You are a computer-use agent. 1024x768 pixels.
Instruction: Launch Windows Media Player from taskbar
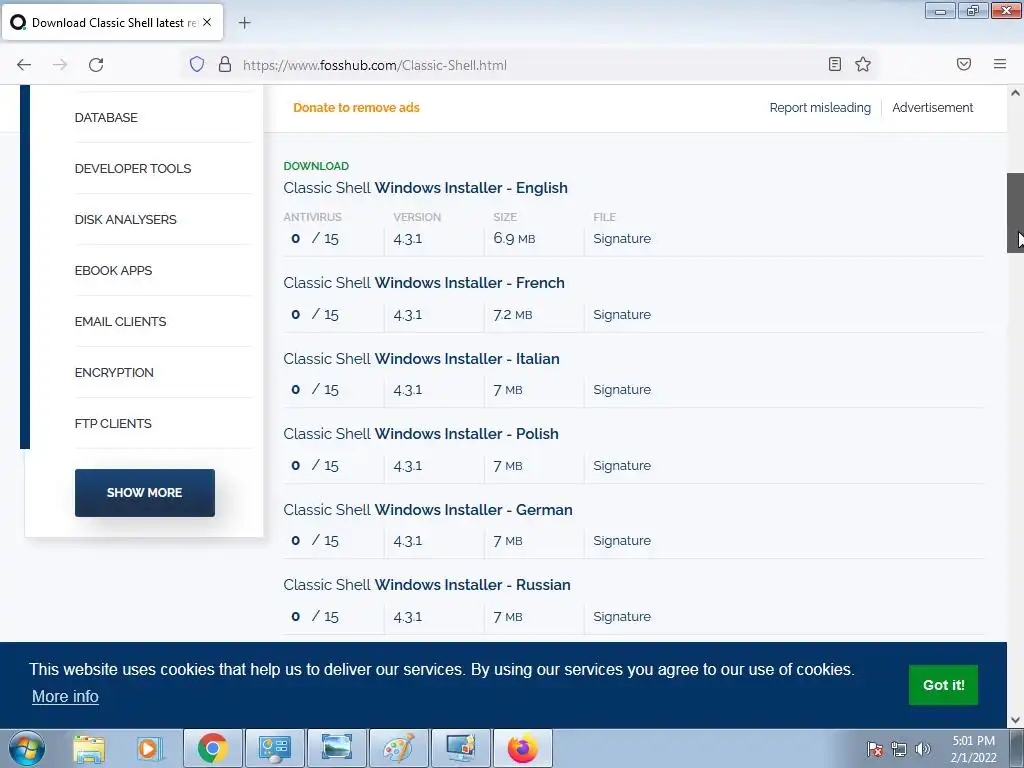pos(149,748)
